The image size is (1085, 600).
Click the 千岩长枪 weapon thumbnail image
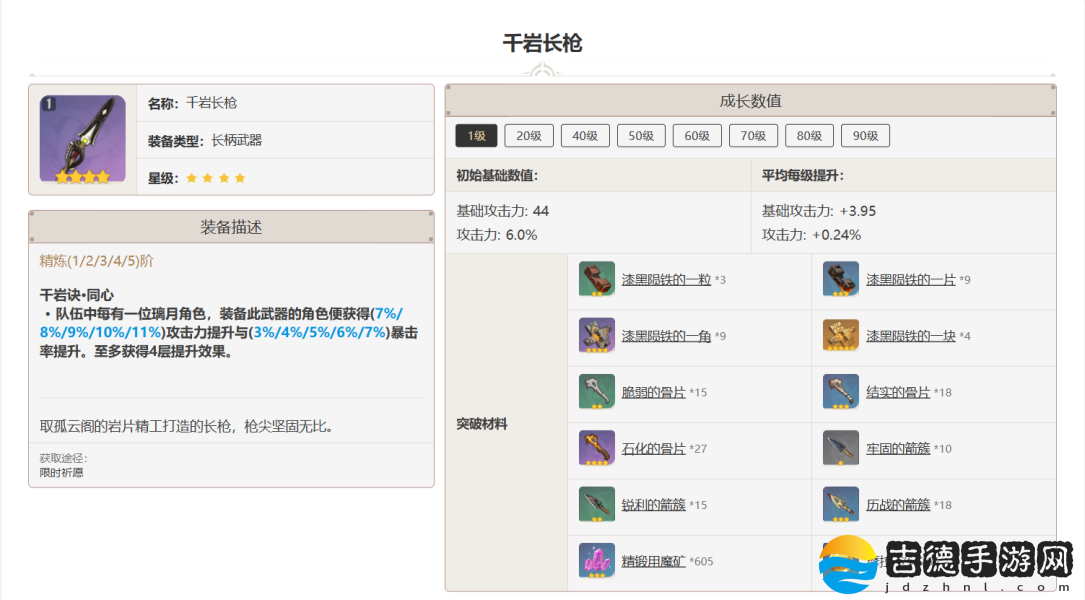click(x=82, y=139)
